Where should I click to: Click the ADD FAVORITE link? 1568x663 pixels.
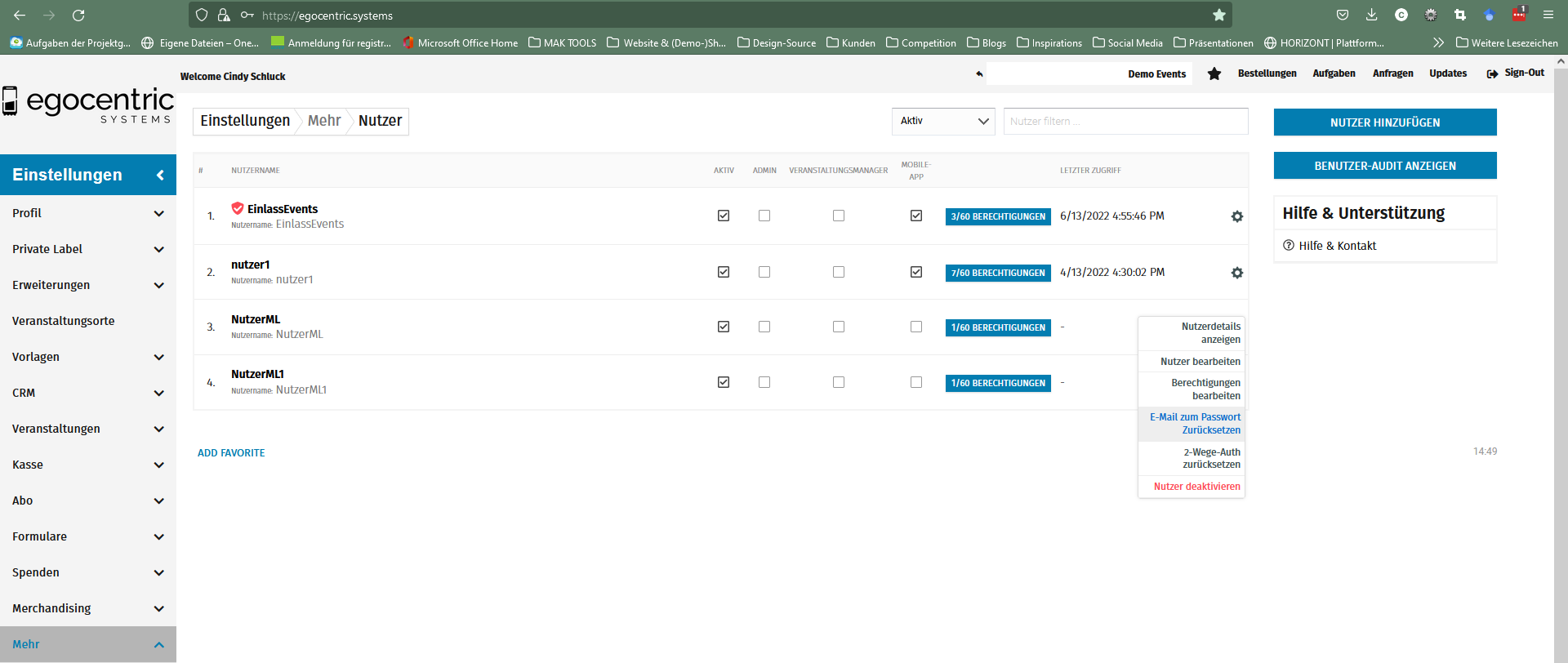[231, 453]
